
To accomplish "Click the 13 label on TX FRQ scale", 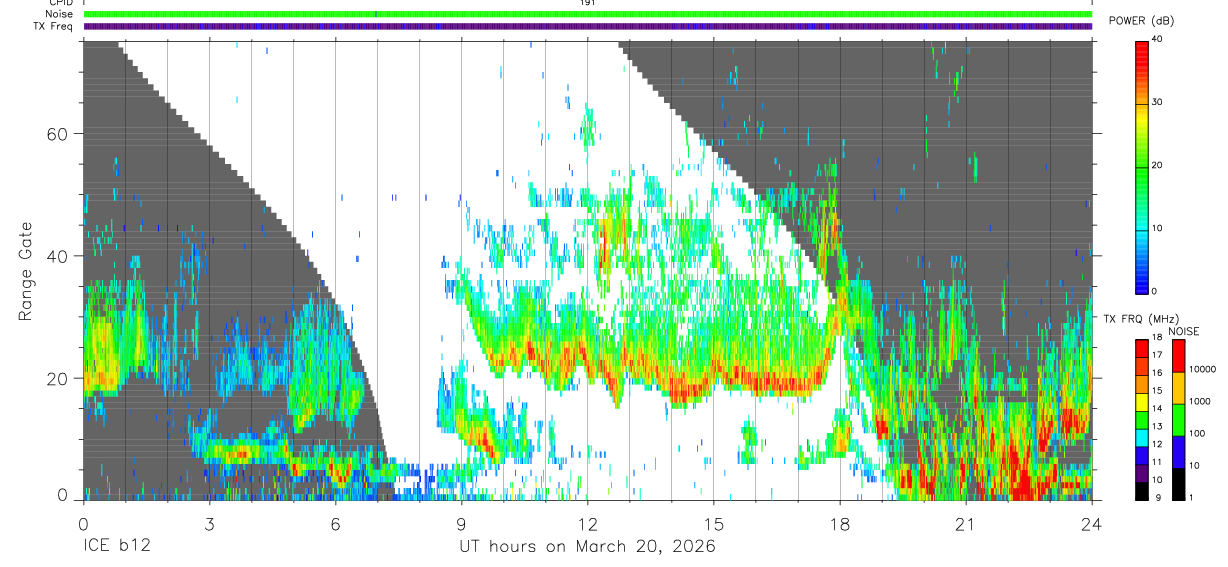I will pos(1158,427).
